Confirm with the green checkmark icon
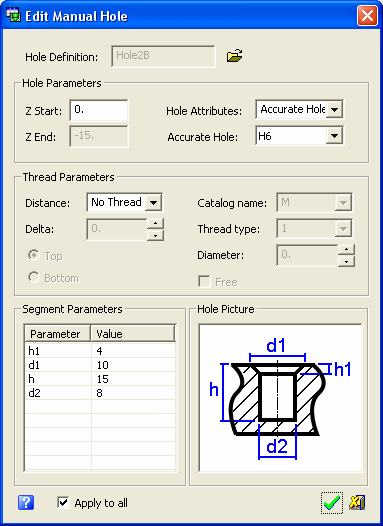Screen dimensions: 383x526 pos(331,503)
